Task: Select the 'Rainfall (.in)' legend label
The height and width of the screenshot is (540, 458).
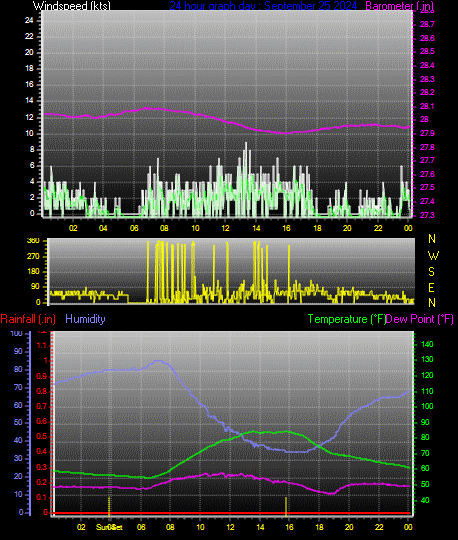Action: coord(28,319)
